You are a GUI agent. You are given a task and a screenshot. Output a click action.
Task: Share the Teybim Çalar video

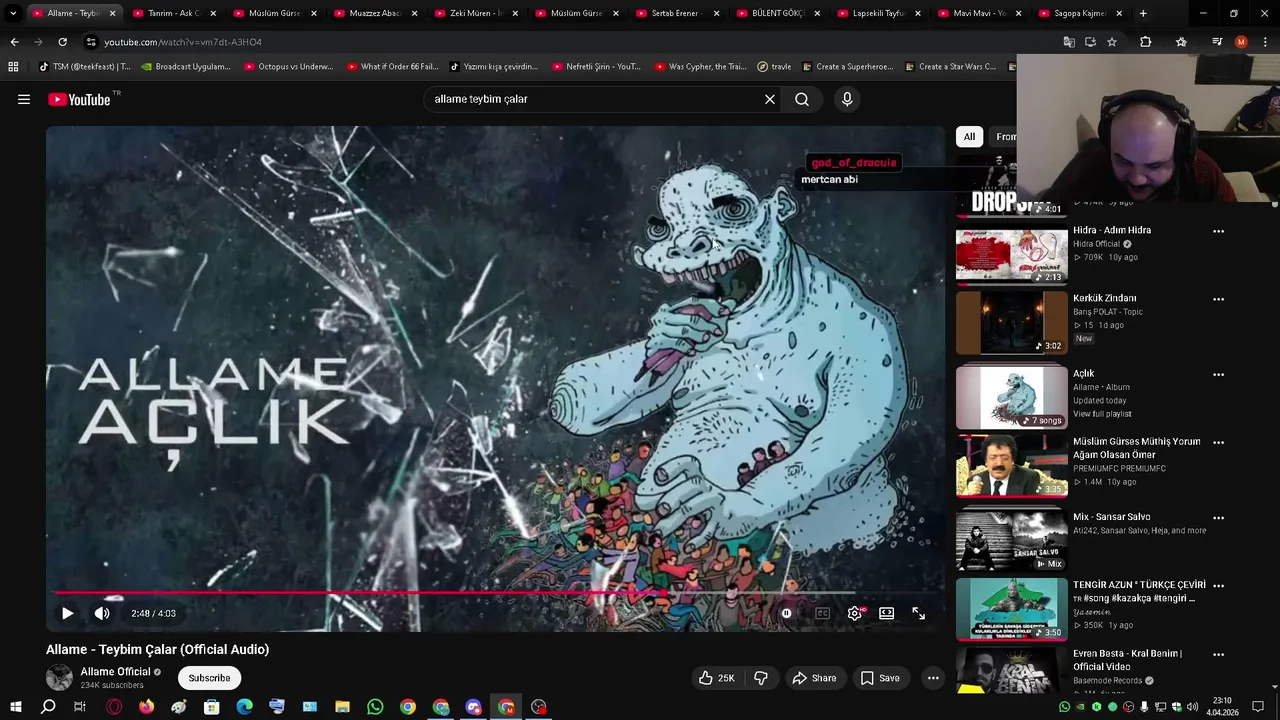(814, 678)
